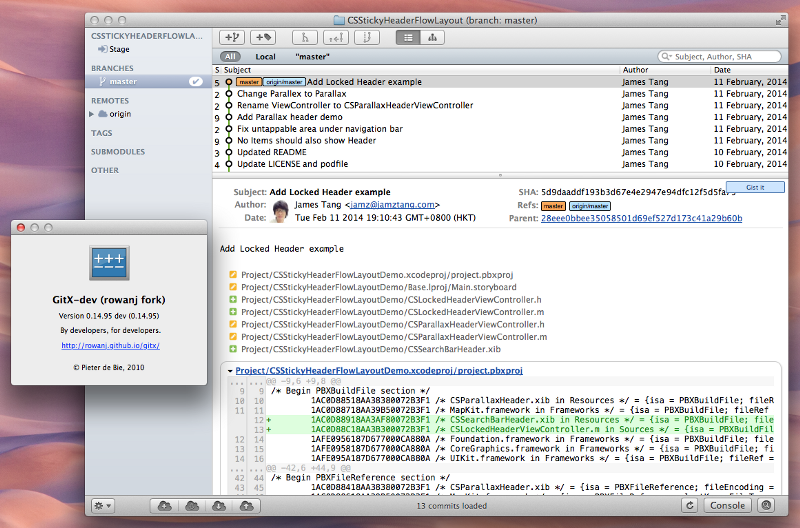
Task: Click the cherry-pick toolbar icon
Action: pyautogui.click(x=336, y=37)
